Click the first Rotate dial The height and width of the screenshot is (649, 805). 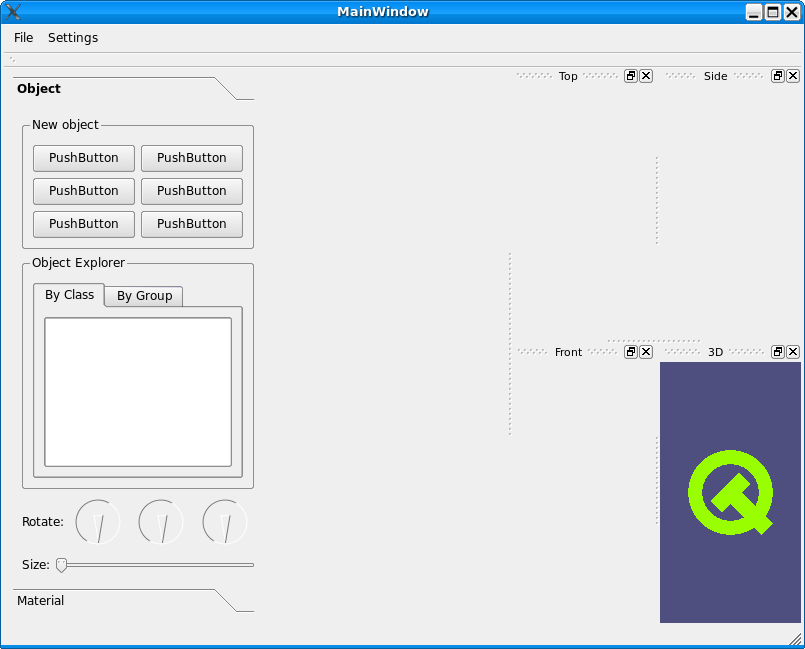(x=98, y=522)
